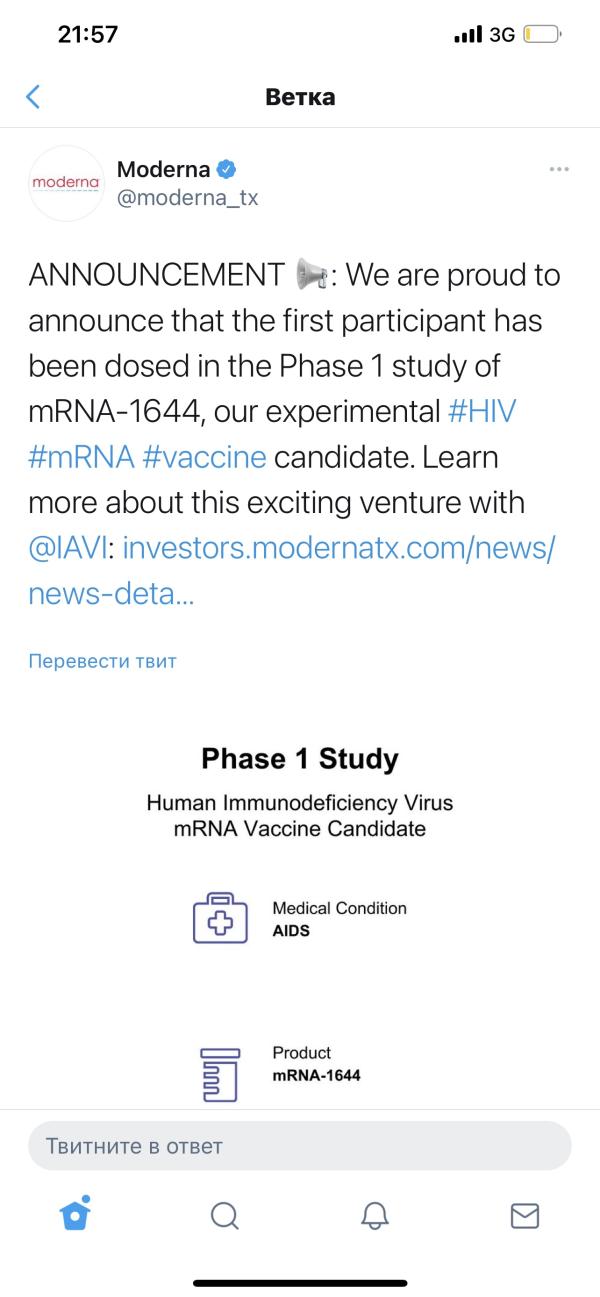Tap the blue verified badge
Viewport: 600px width, 1297px height.
click(226, 168)
